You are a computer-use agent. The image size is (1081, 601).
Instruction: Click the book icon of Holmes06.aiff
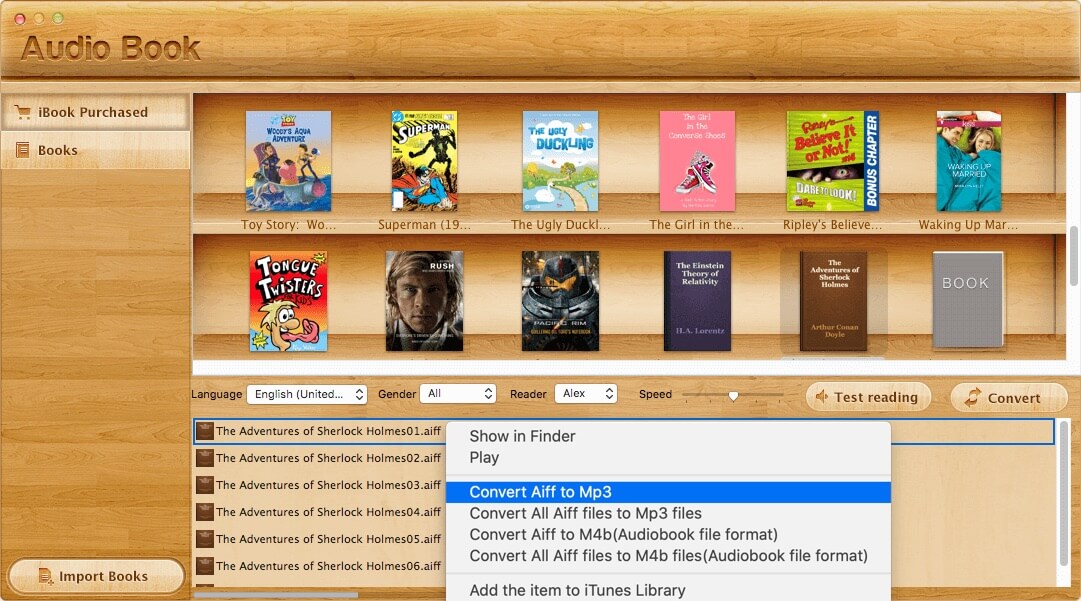pos(205,565)
